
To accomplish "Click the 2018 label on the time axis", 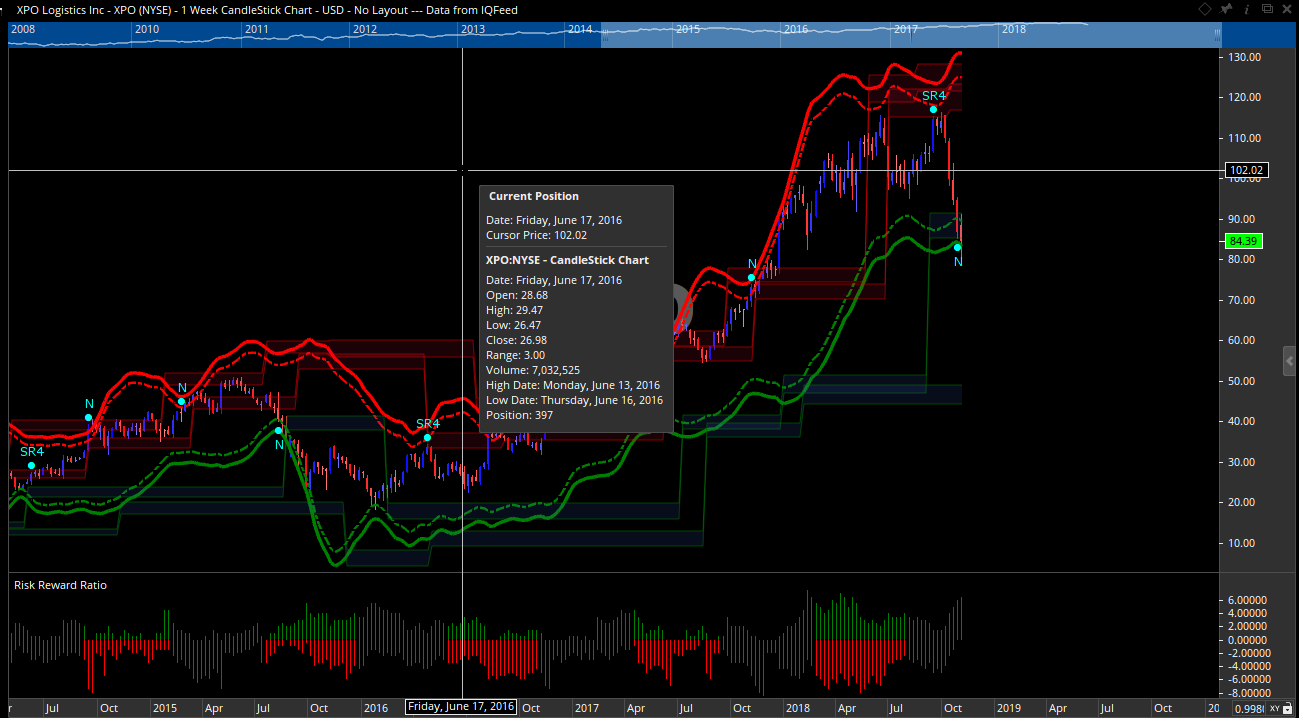I will 798,708.
